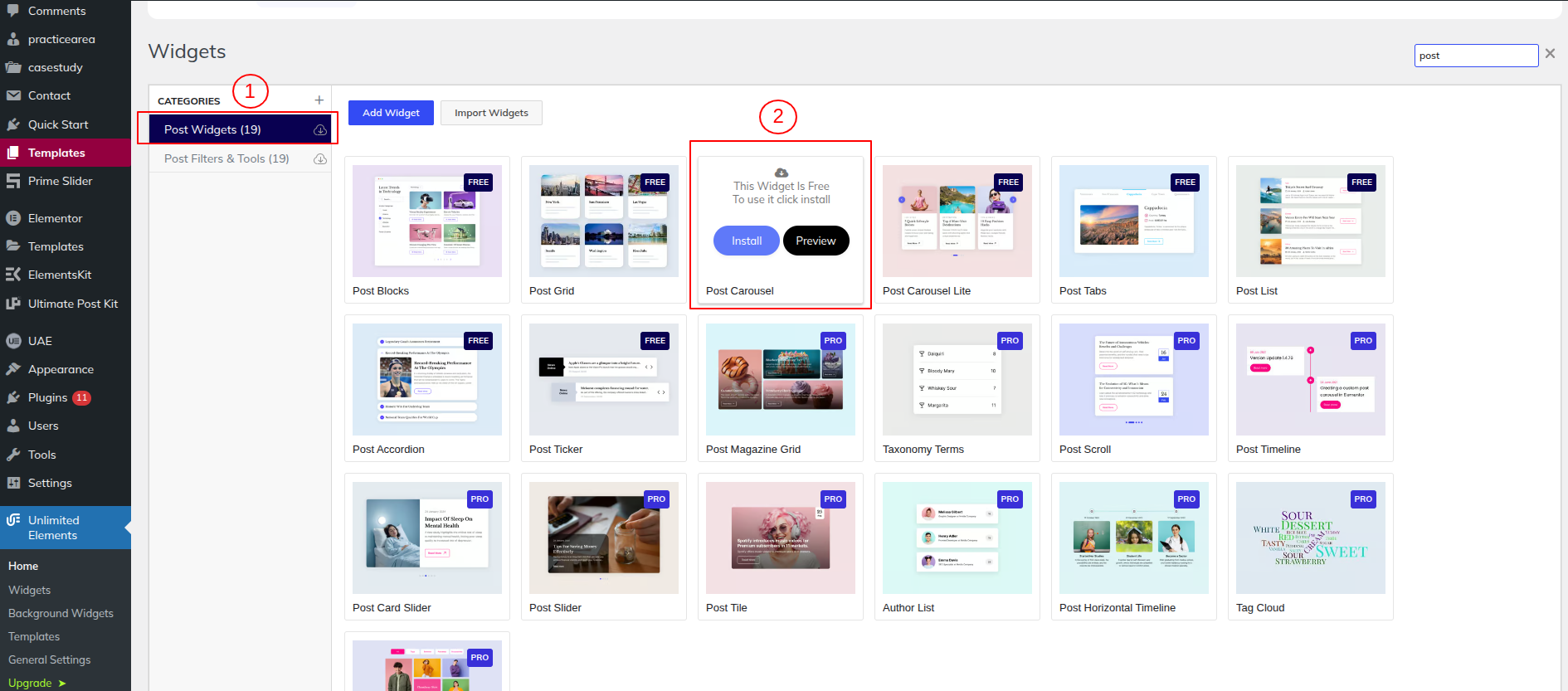This screenshot has width=1568, height=691.
Task: Open the Widgets submenu item
Action: coord(30,590)
